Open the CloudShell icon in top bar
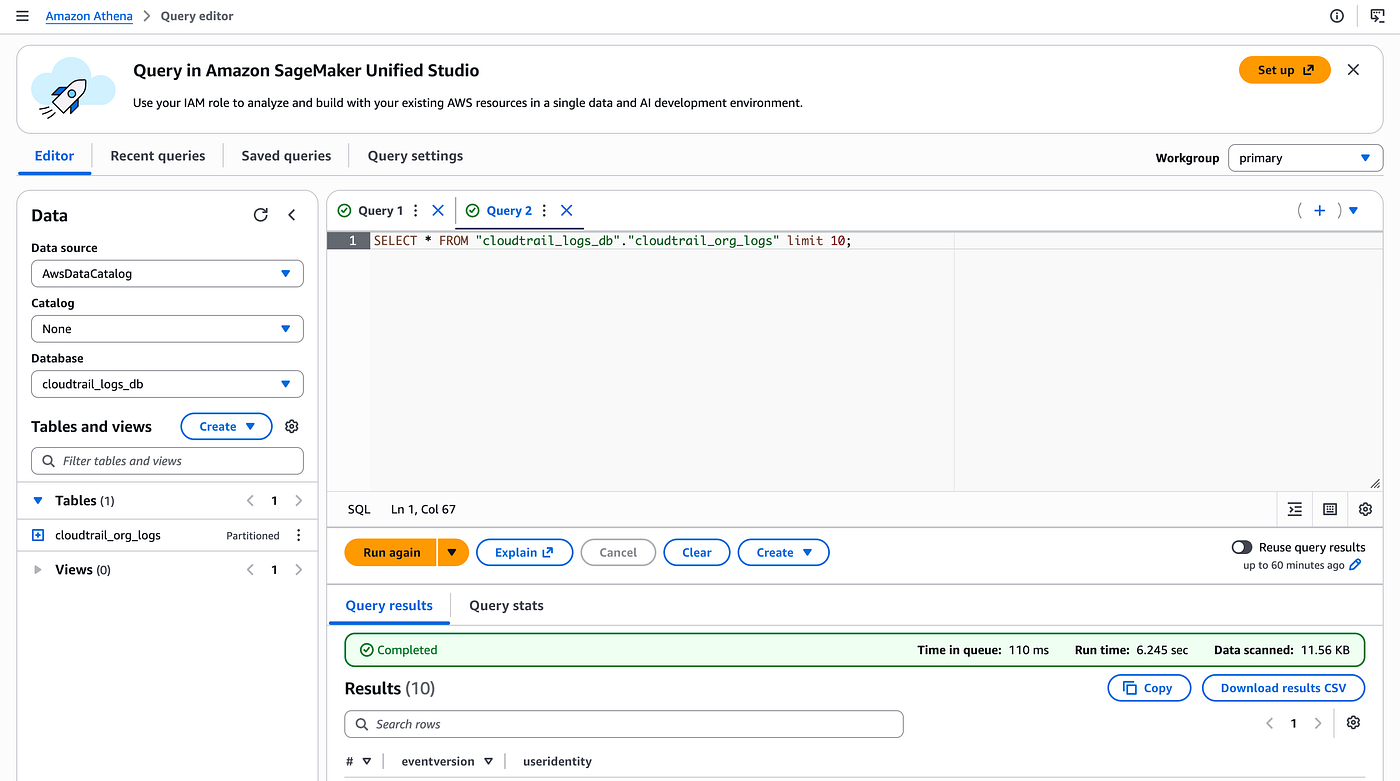Viewport: 1400px width, 781px height. pos(1377,16)
